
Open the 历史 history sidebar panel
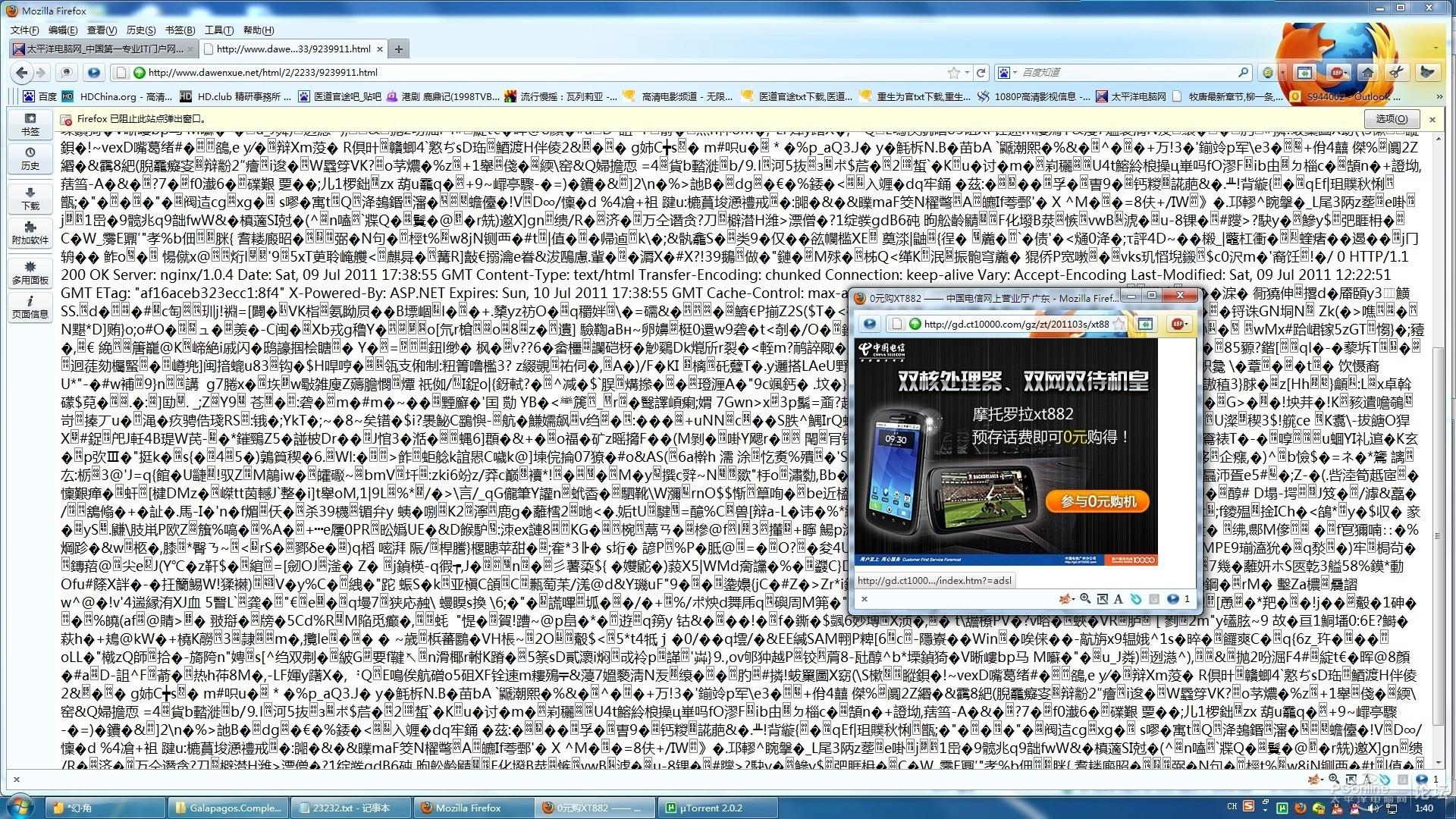pos(30,158)
